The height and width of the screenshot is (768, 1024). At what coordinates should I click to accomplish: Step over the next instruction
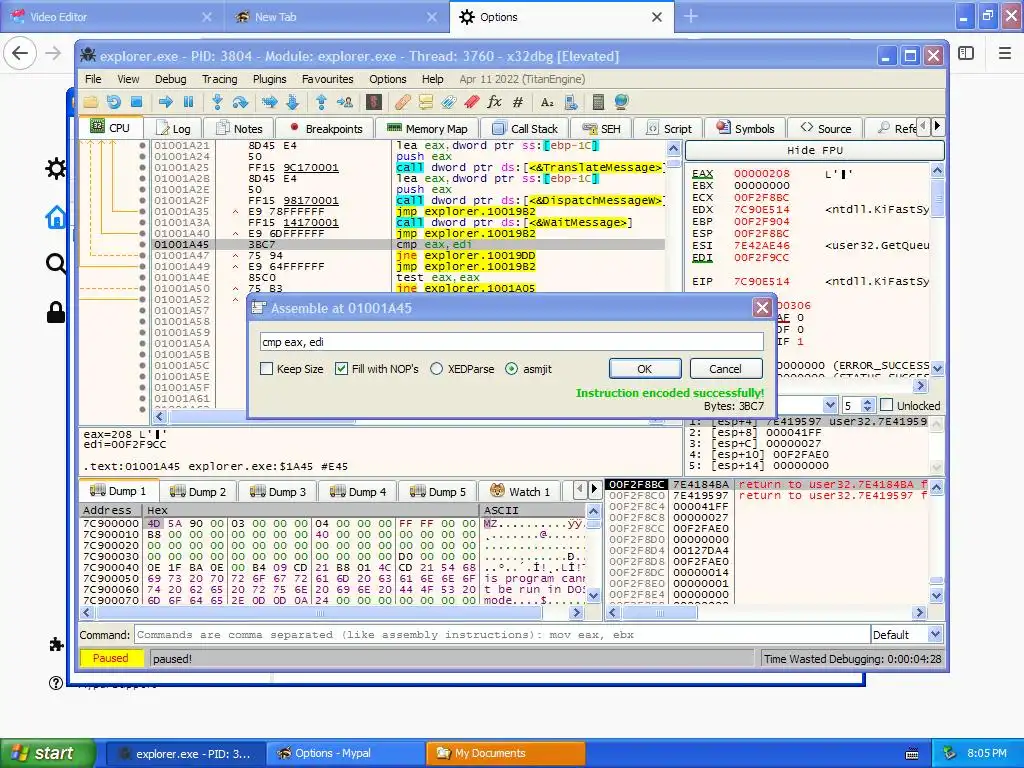click(x=240, y=102)
